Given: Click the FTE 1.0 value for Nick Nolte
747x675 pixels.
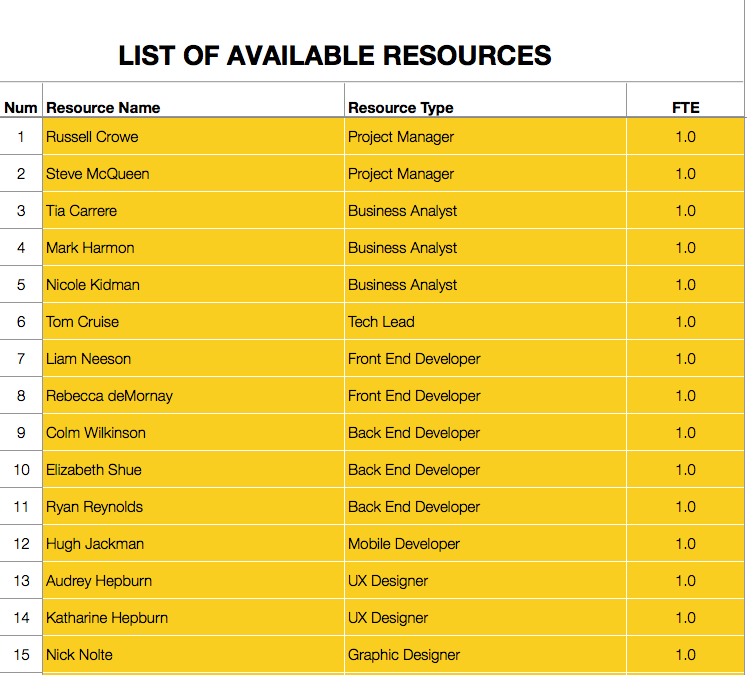Looking at the screenshot, I should click(x=686, y=655).
